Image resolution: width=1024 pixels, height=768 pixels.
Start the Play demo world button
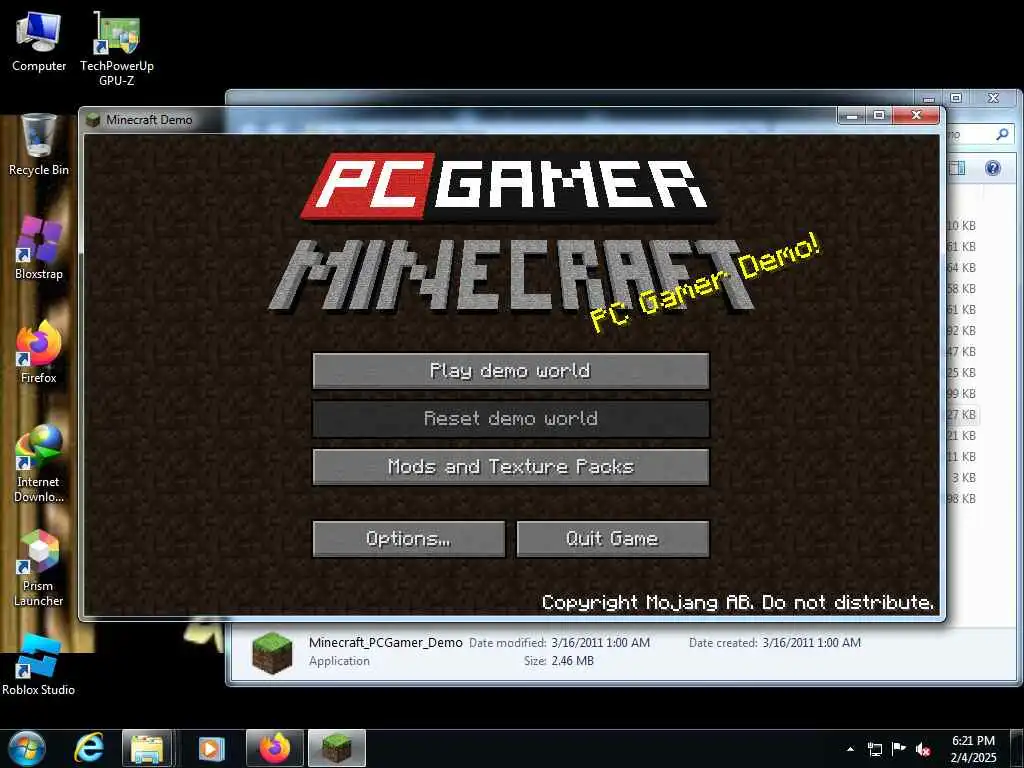[x=511, y=371]
